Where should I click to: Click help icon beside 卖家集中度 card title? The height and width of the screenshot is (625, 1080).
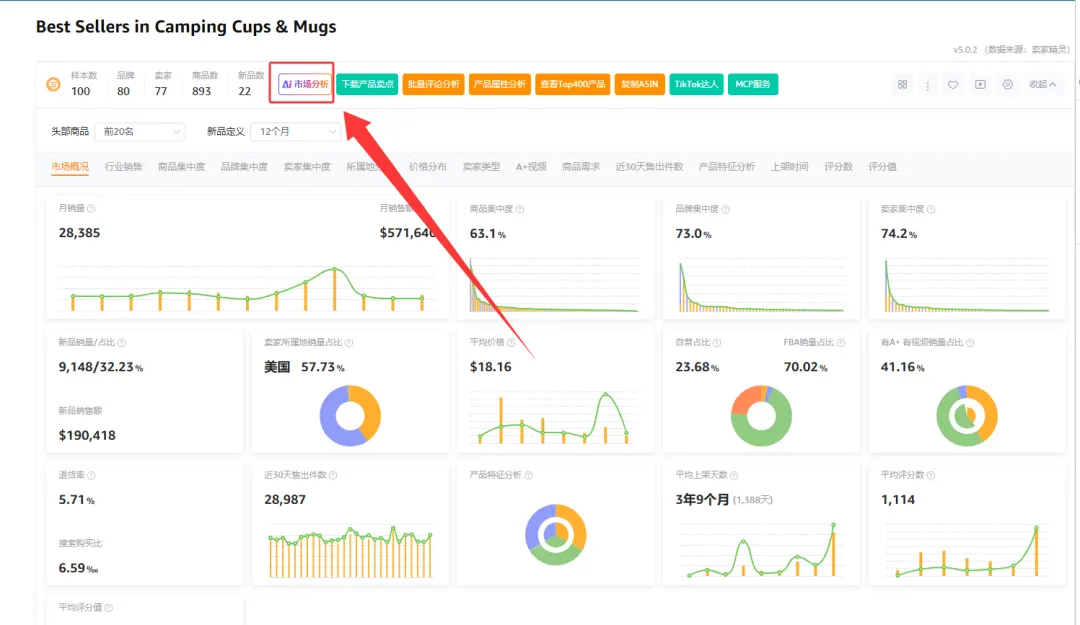[x=931, y=209]
